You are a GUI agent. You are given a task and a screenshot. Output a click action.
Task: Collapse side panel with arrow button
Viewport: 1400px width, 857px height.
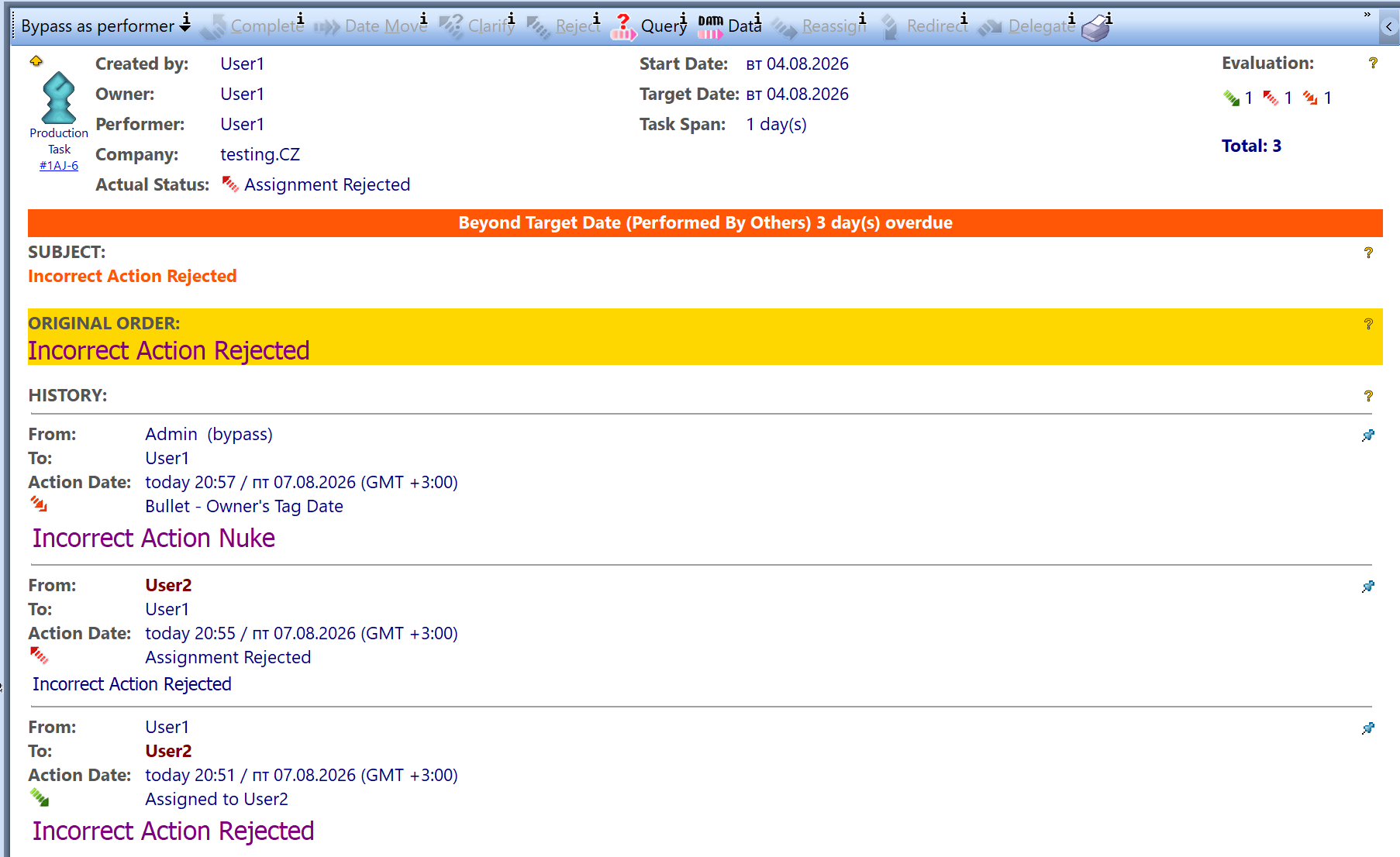1389,26
